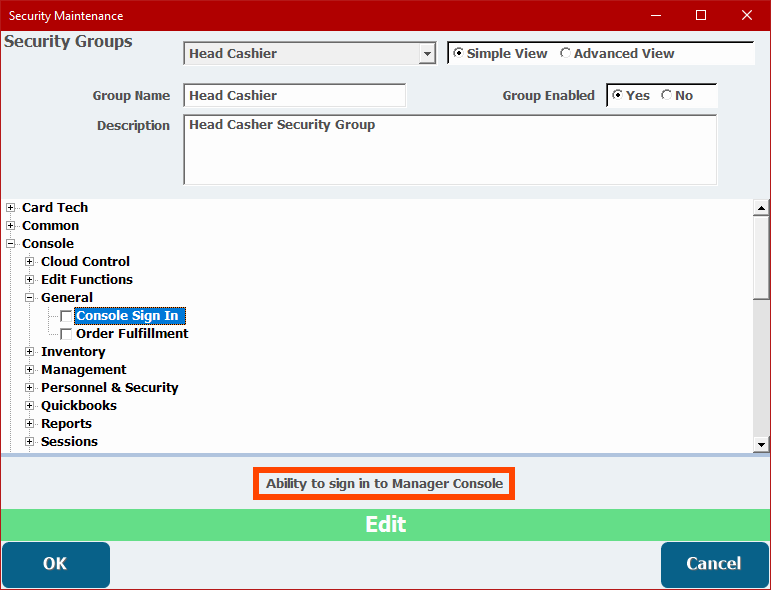The image size is (771, 590).
Task: Set Group Enabled to No
Action: pos(666,96)
